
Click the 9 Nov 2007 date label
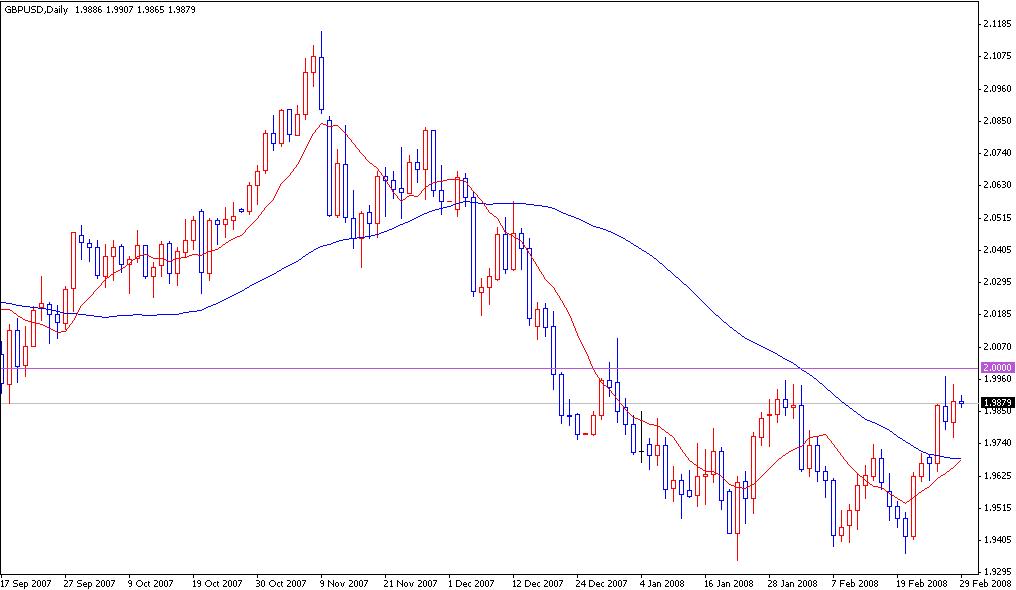(343, 584)
